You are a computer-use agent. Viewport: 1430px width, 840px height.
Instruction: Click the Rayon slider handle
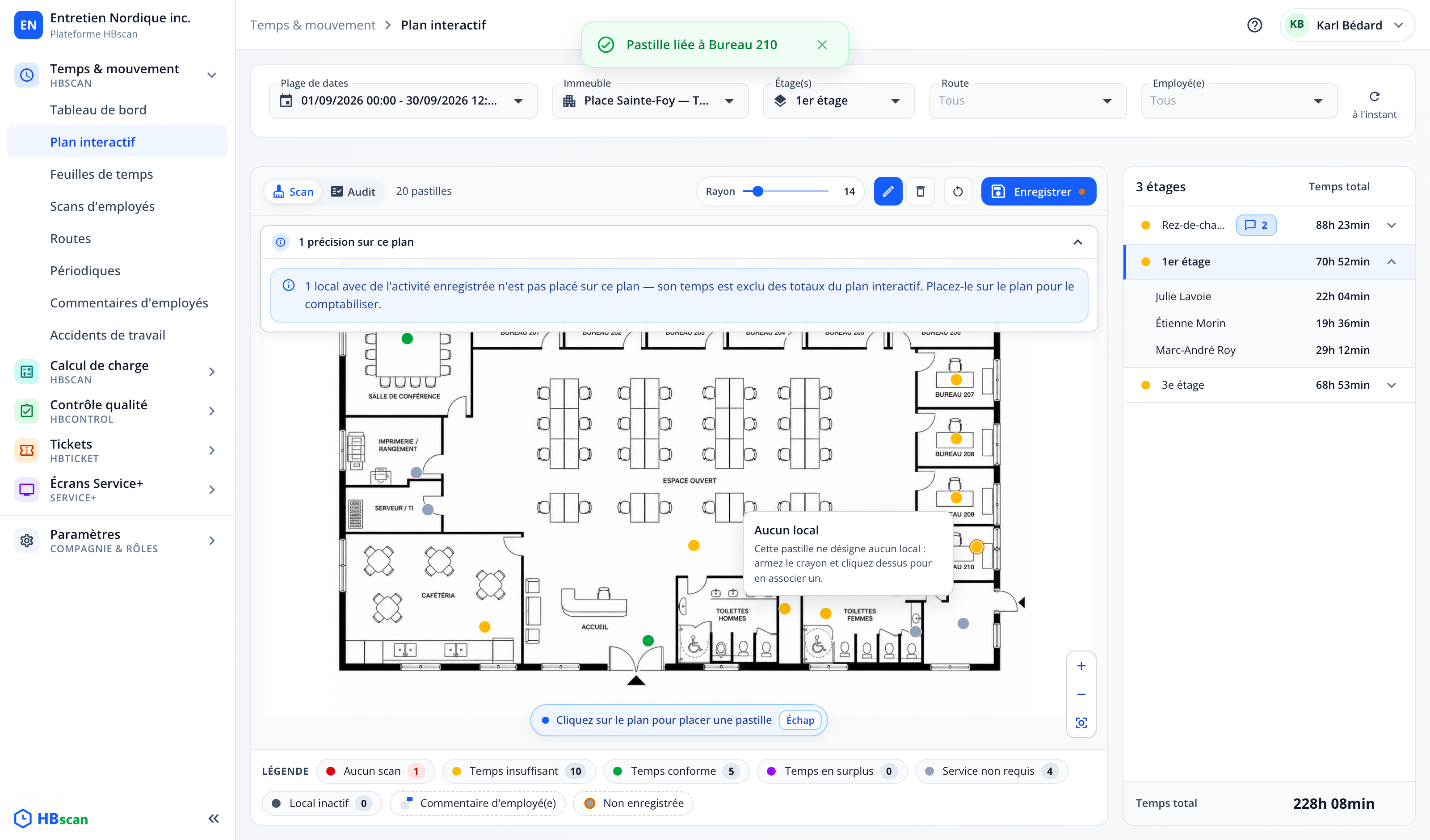[757, 191]
